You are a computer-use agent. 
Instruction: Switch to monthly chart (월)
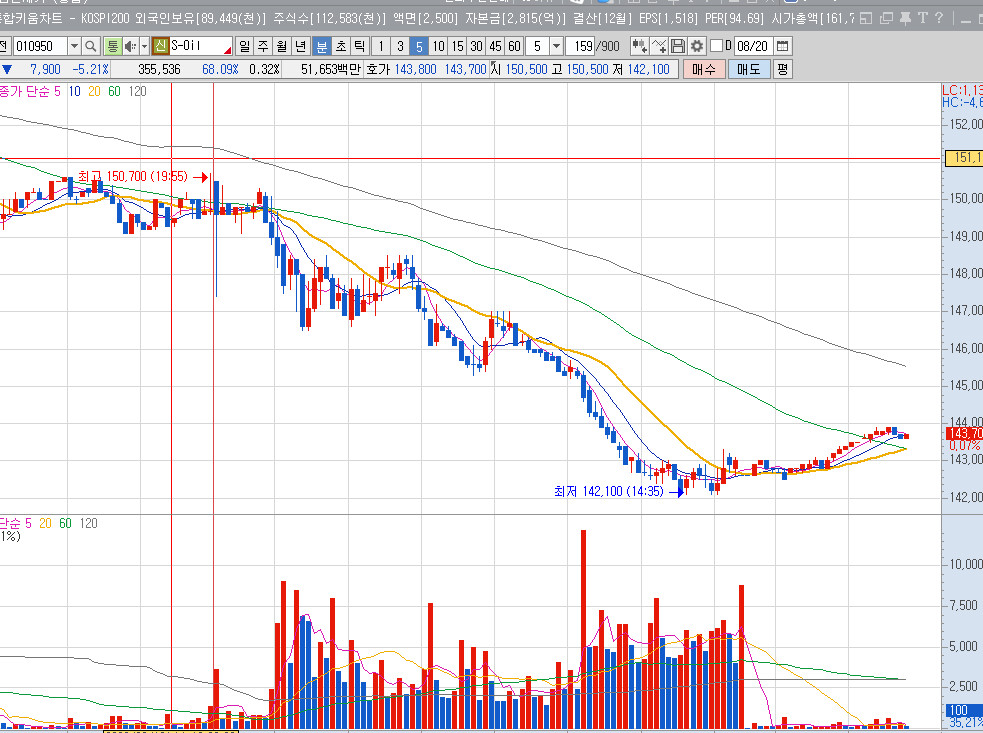(x=282, y=46)
